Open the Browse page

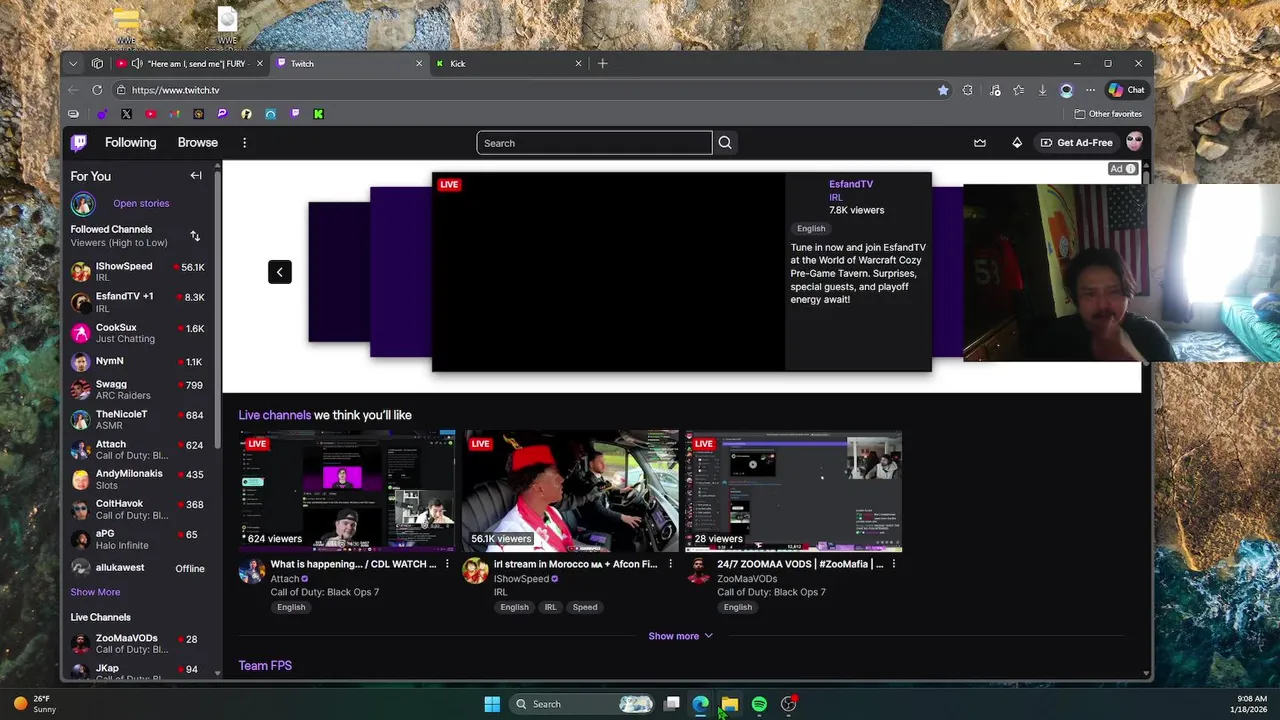tap(198, 143)
